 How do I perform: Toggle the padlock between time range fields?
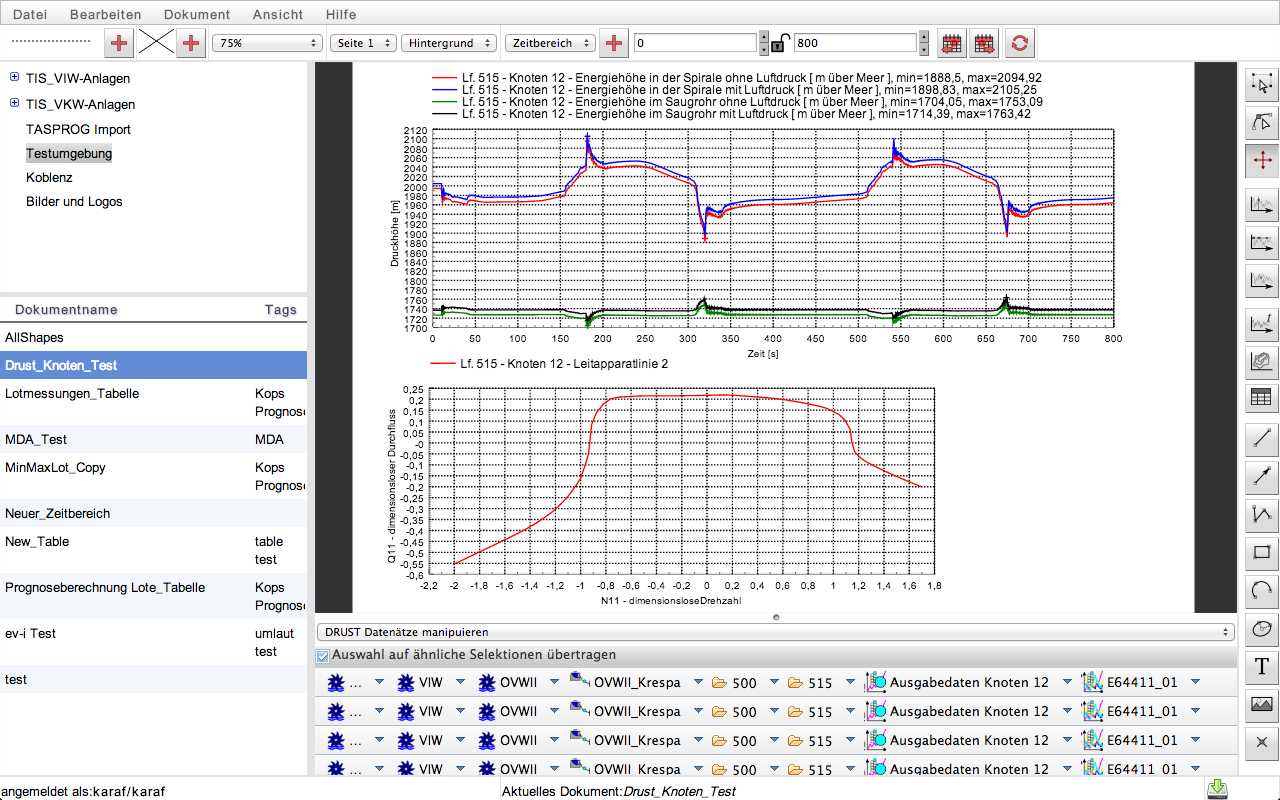click(778, 43)
